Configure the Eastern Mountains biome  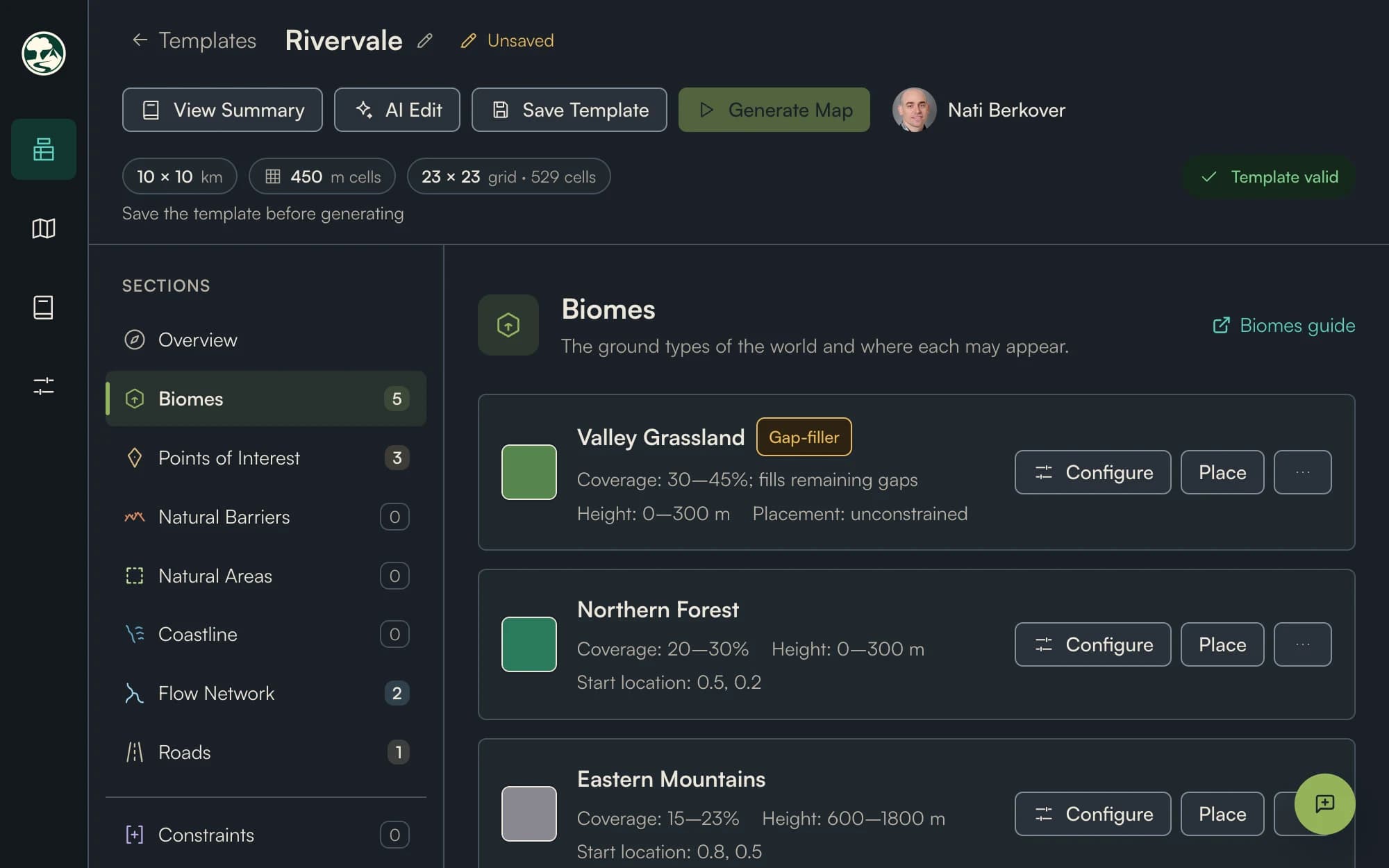tap(1092, 814)
